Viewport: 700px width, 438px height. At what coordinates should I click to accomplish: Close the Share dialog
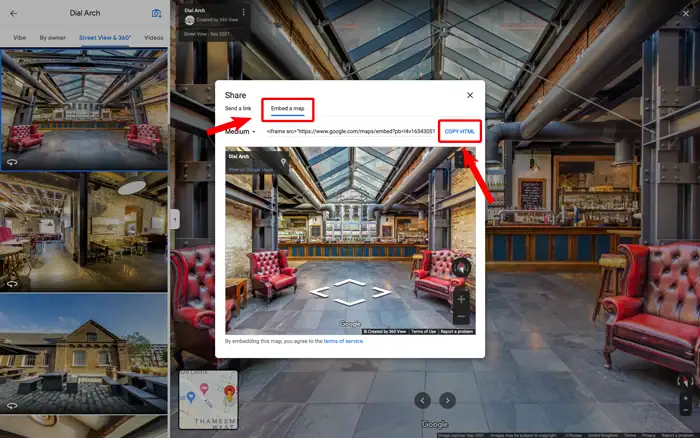(470, 95)
